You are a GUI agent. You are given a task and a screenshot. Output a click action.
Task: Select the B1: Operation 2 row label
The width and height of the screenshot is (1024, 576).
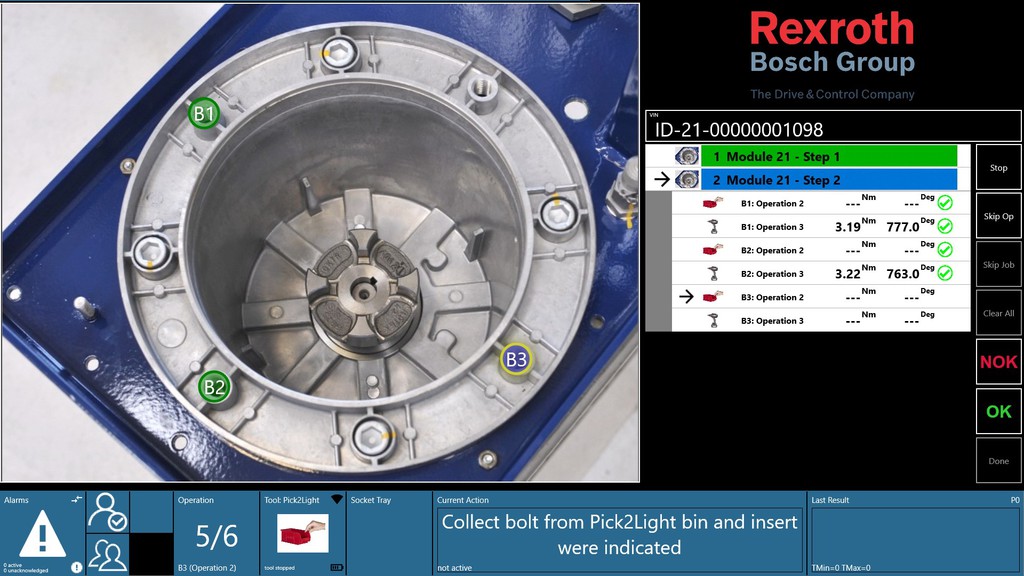pos(772,204)
